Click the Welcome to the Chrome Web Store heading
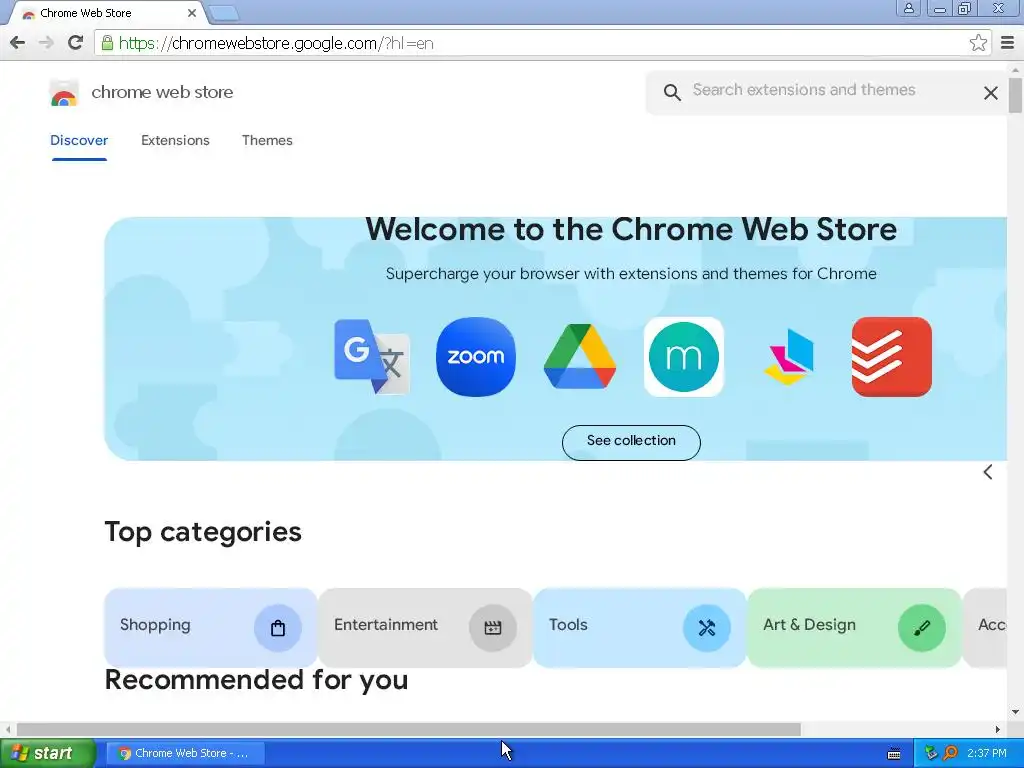The width and height of the screenshot is (1024, 768). point(631,229)
